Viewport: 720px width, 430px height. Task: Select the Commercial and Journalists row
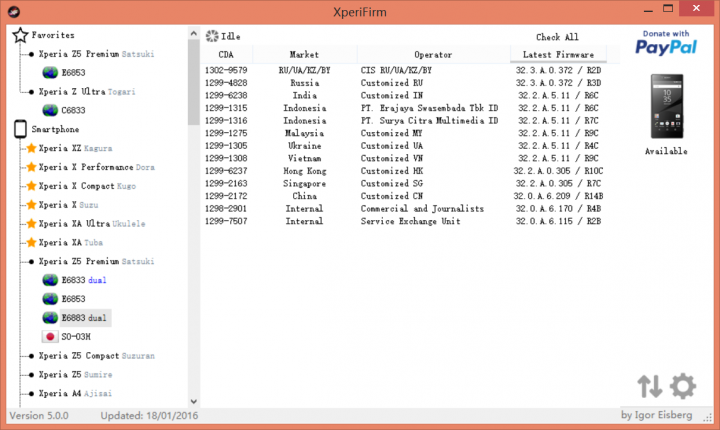(403, 209)
